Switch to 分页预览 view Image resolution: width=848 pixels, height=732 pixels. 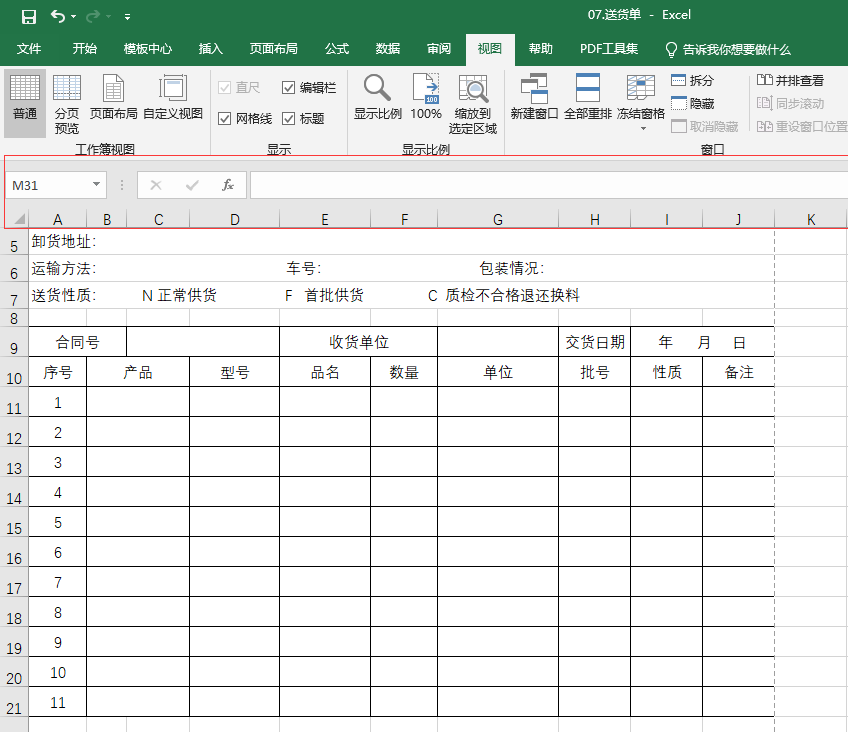(x=66, y=98)
